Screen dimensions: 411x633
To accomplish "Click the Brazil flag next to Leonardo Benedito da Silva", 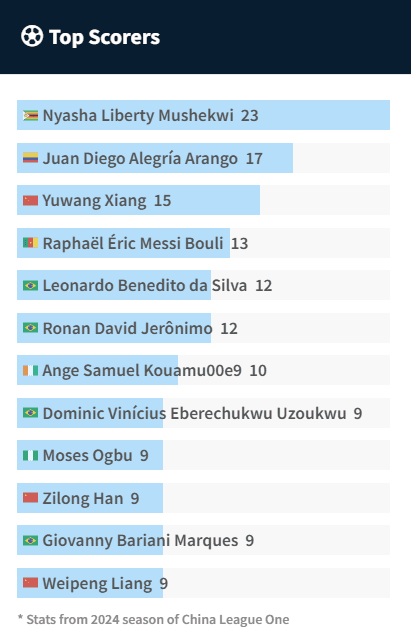I will (x=30, y=285).
